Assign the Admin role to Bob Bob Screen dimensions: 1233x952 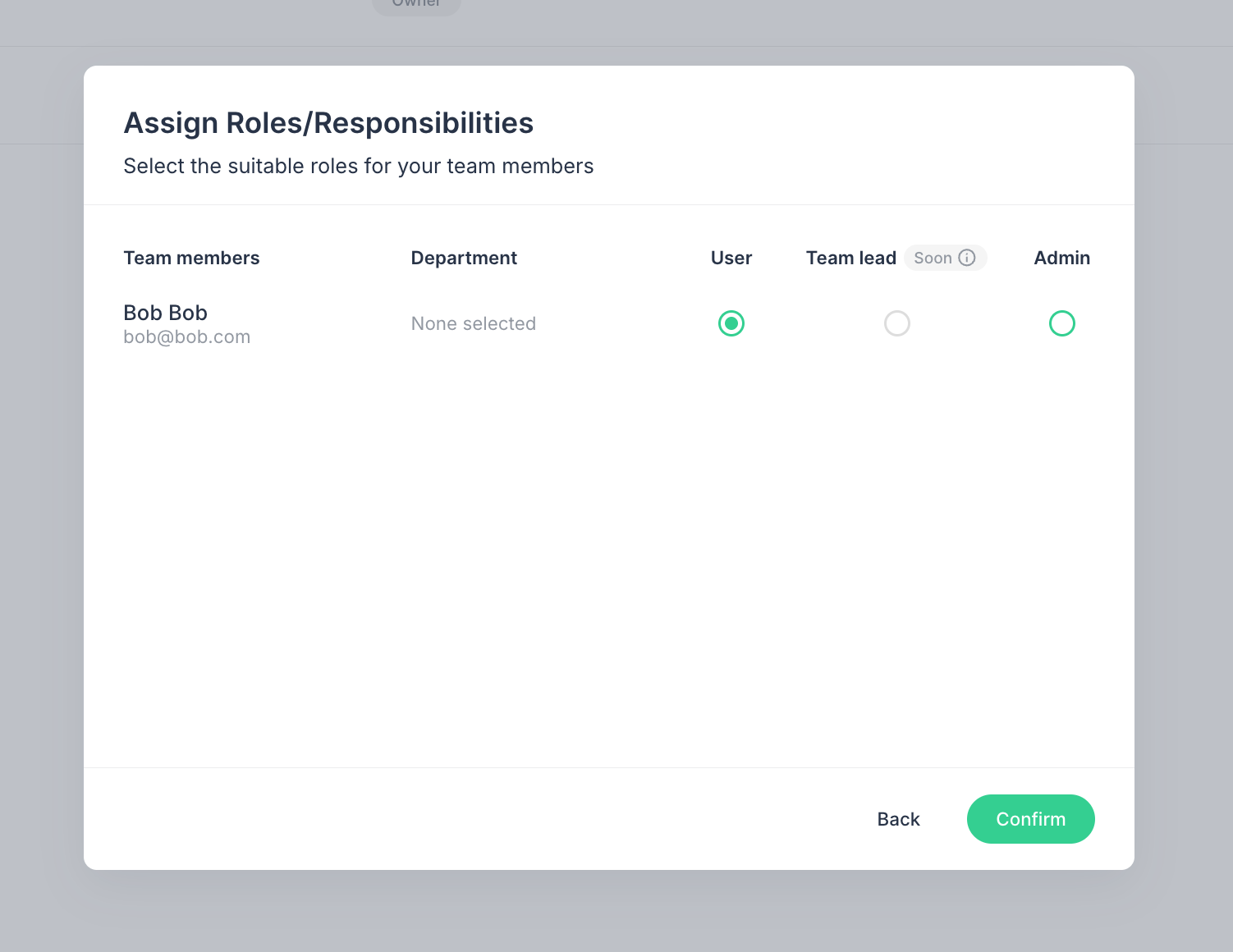[1062, 323]
